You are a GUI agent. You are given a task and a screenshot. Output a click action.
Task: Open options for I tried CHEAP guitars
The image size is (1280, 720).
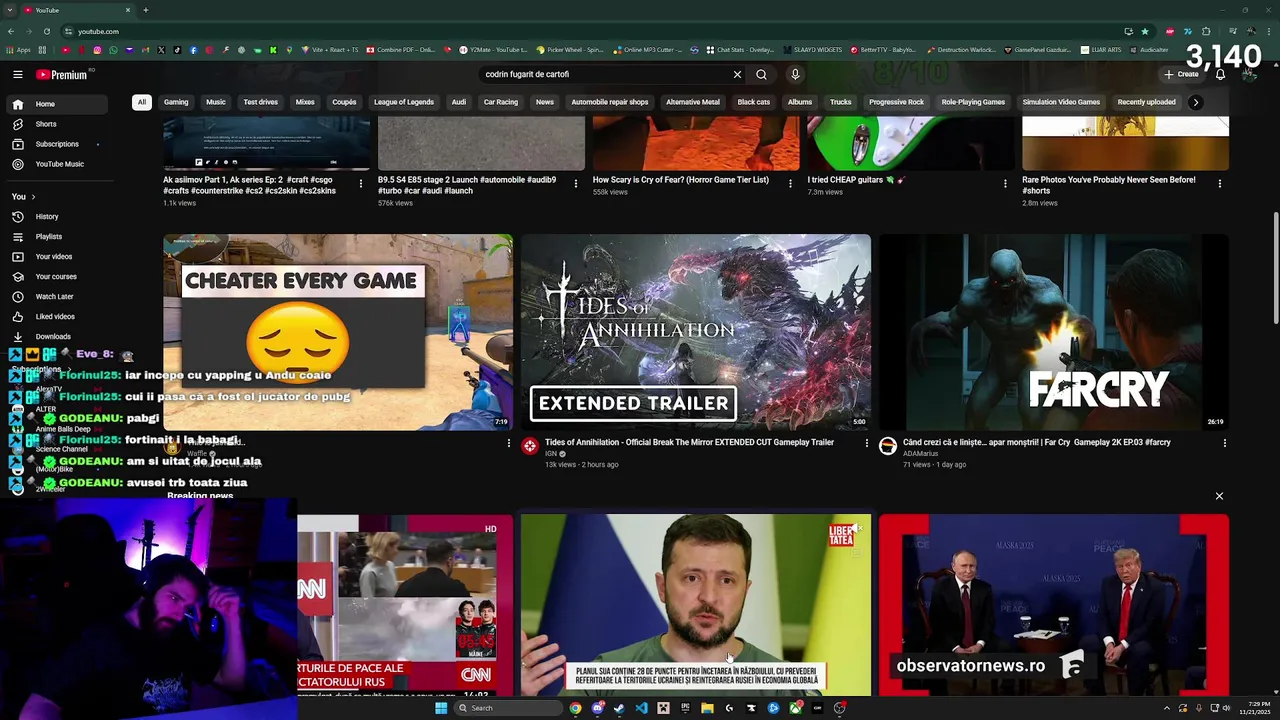click(x=1005, y=184)
